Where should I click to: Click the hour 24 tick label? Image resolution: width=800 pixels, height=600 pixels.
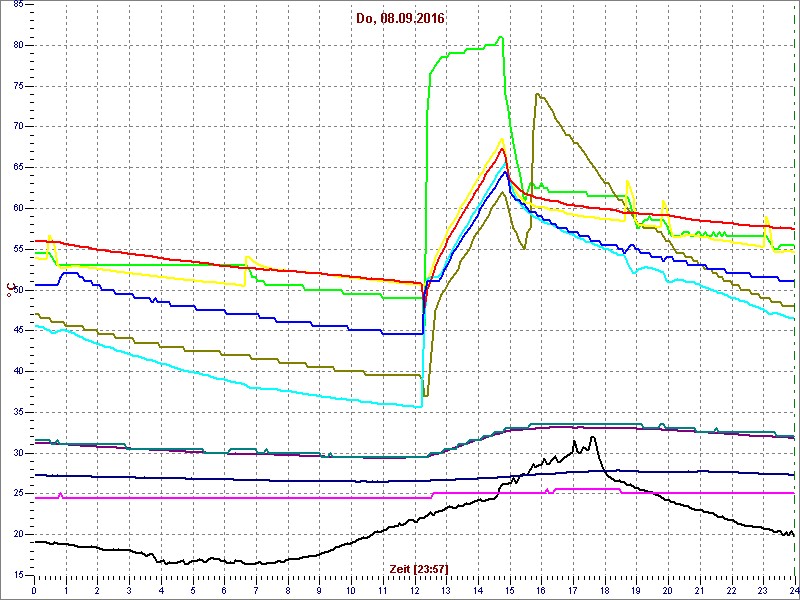click(x=793, y=590)
